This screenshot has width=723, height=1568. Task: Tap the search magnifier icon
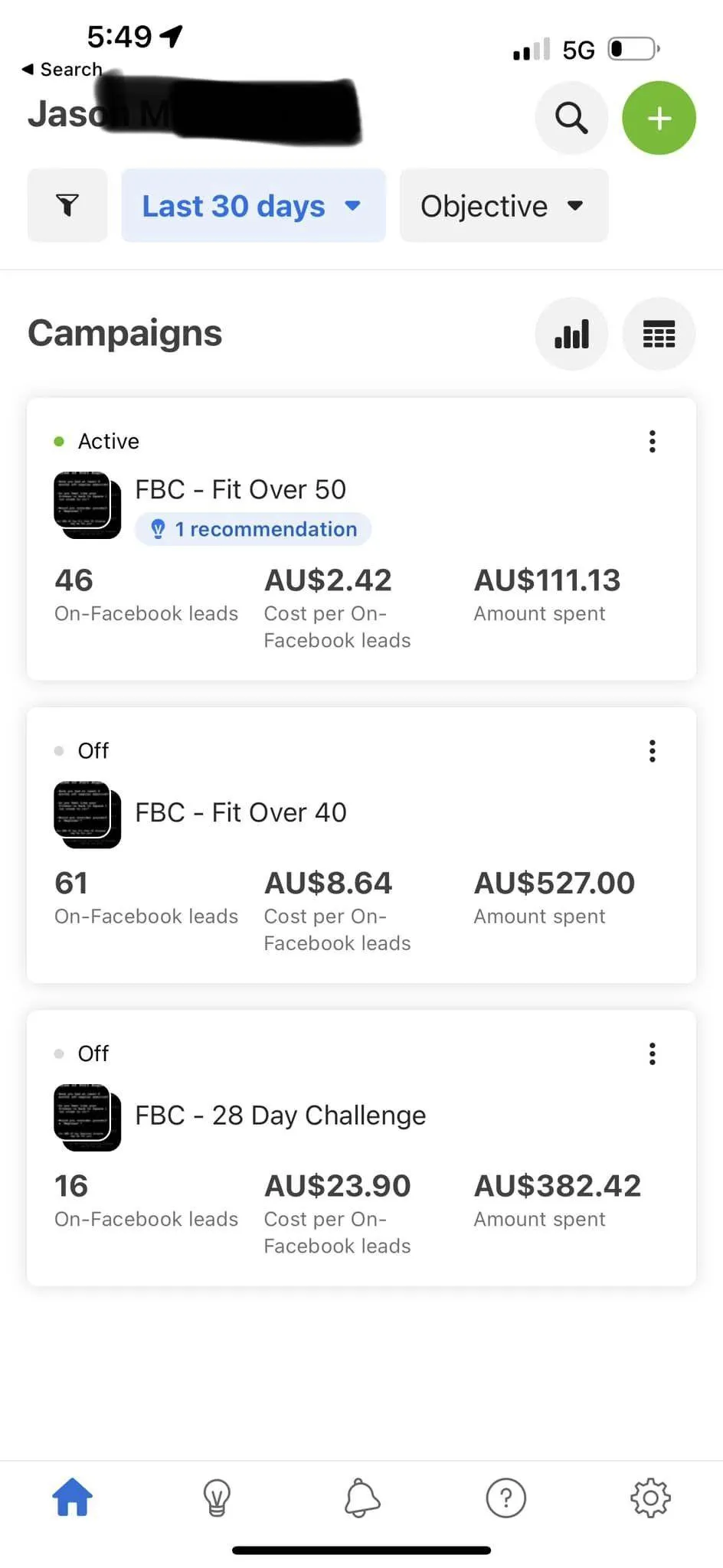(x=571, y=118)
